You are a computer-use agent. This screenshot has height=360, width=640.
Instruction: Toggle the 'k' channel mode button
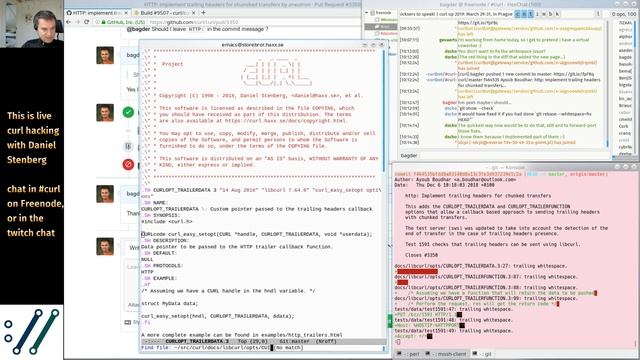tap(557, 14)
